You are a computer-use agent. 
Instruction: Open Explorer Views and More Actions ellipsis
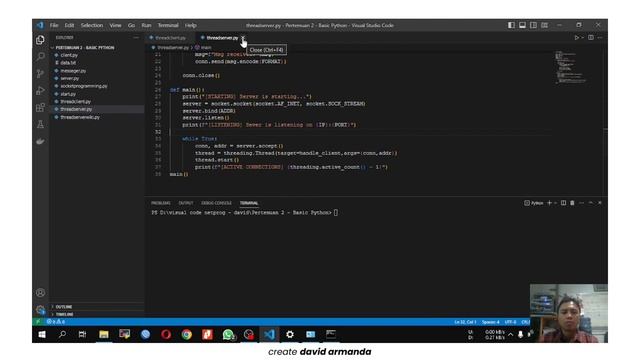(136, 38)
